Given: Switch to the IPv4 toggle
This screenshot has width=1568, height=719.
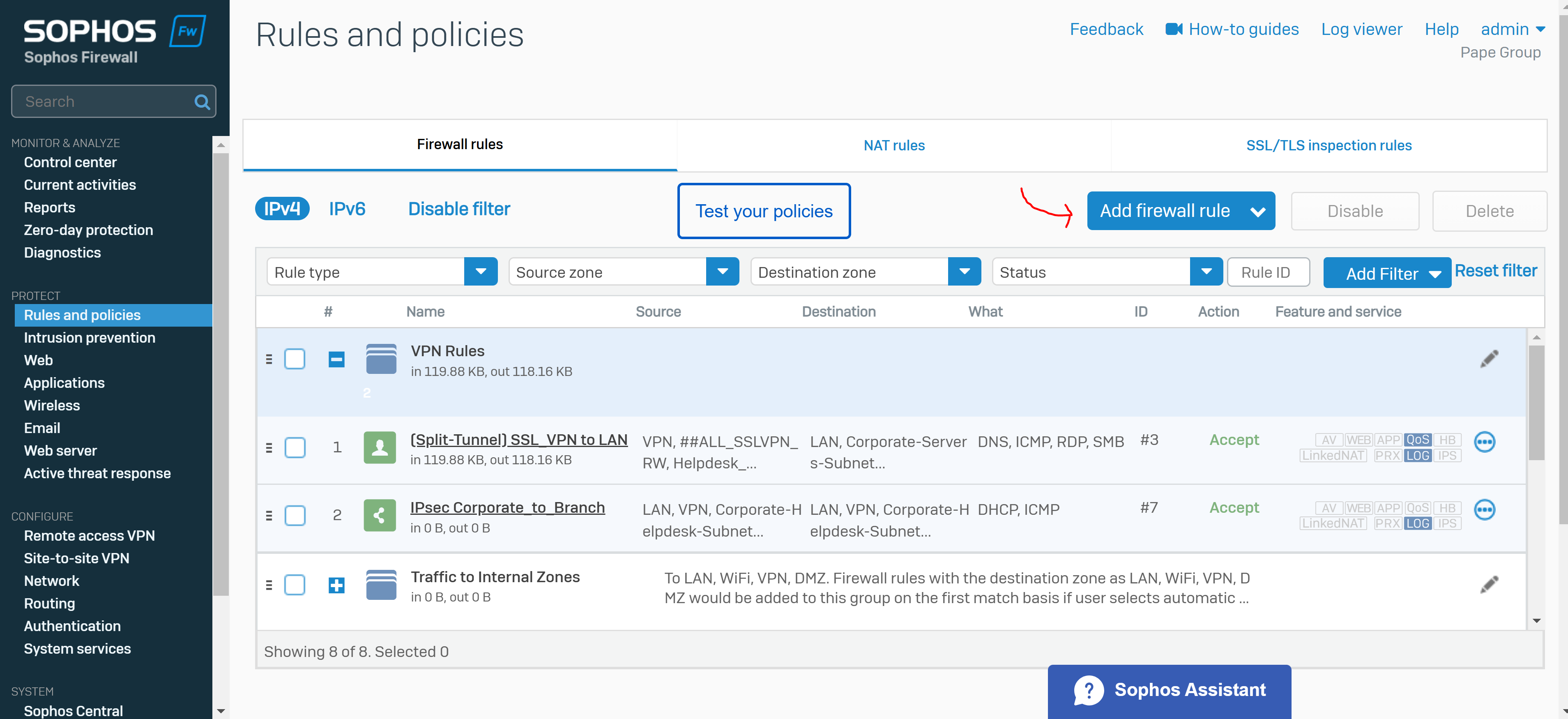Looking at the screenshot, I should click(x=282, y=209).
